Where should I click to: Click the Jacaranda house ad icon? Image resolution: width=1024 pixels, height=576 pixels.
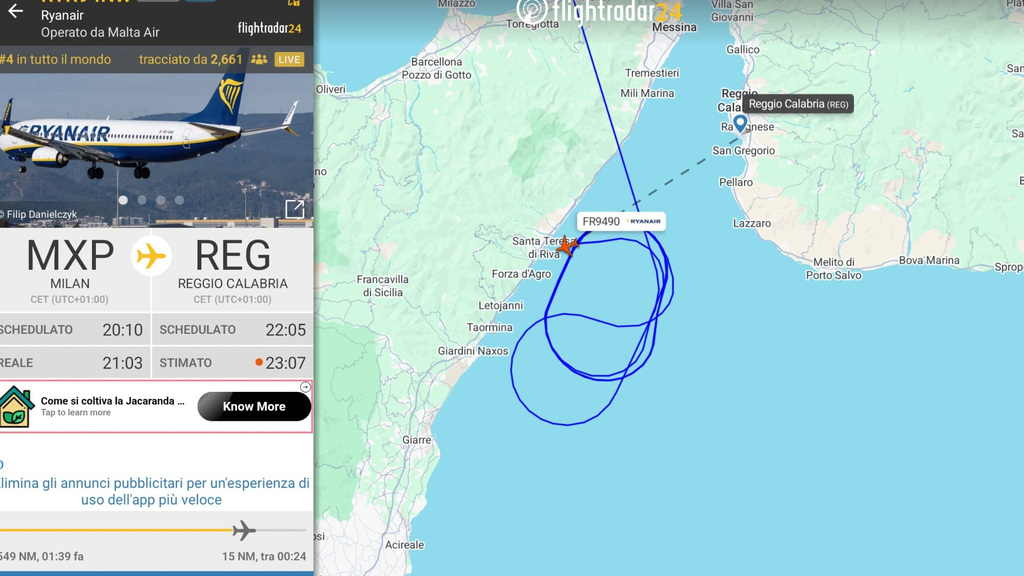16,407
